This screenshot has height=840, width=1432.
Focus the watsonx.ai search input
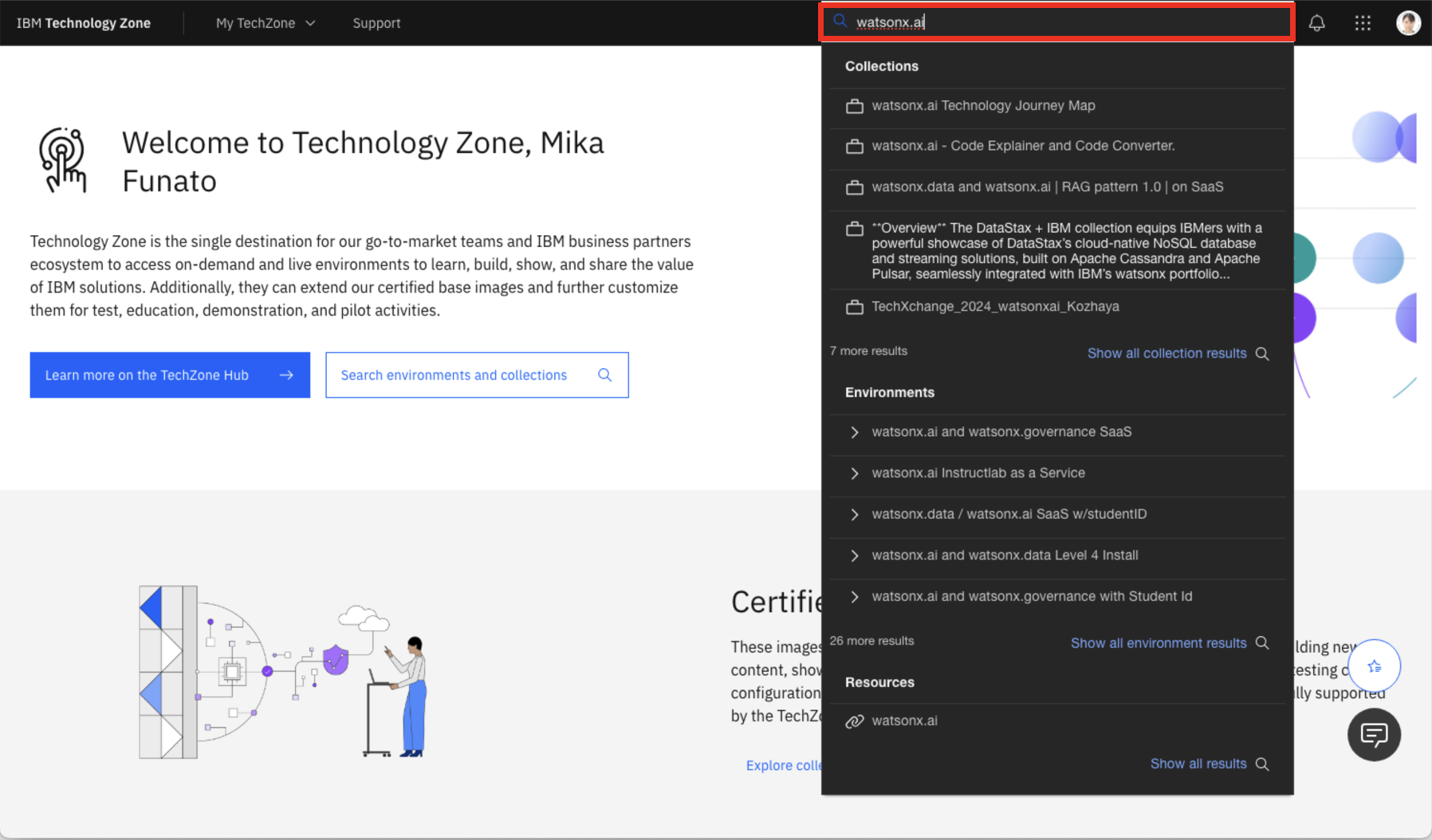coord(1056,22)
